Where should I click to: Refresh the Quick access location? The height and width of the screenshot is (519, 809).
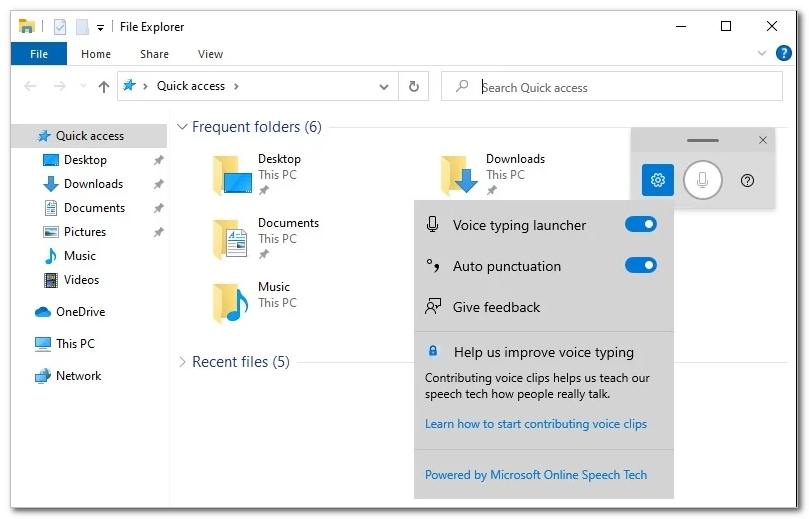click(x=413, y=87)
